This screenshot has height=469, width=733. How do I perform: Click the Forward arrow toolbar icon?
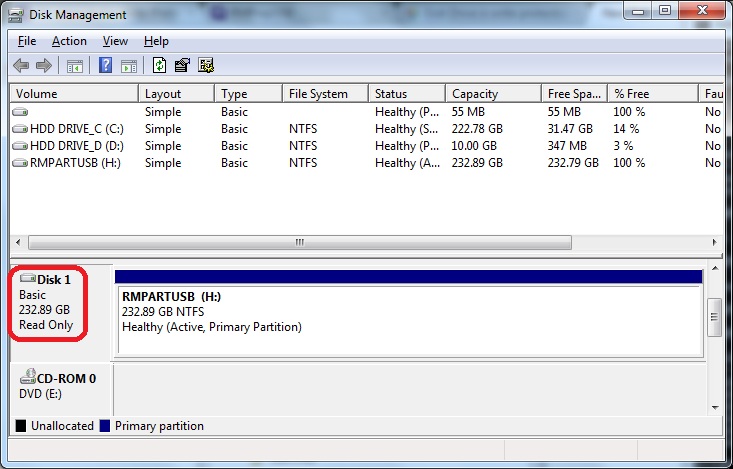pos(44,65)
